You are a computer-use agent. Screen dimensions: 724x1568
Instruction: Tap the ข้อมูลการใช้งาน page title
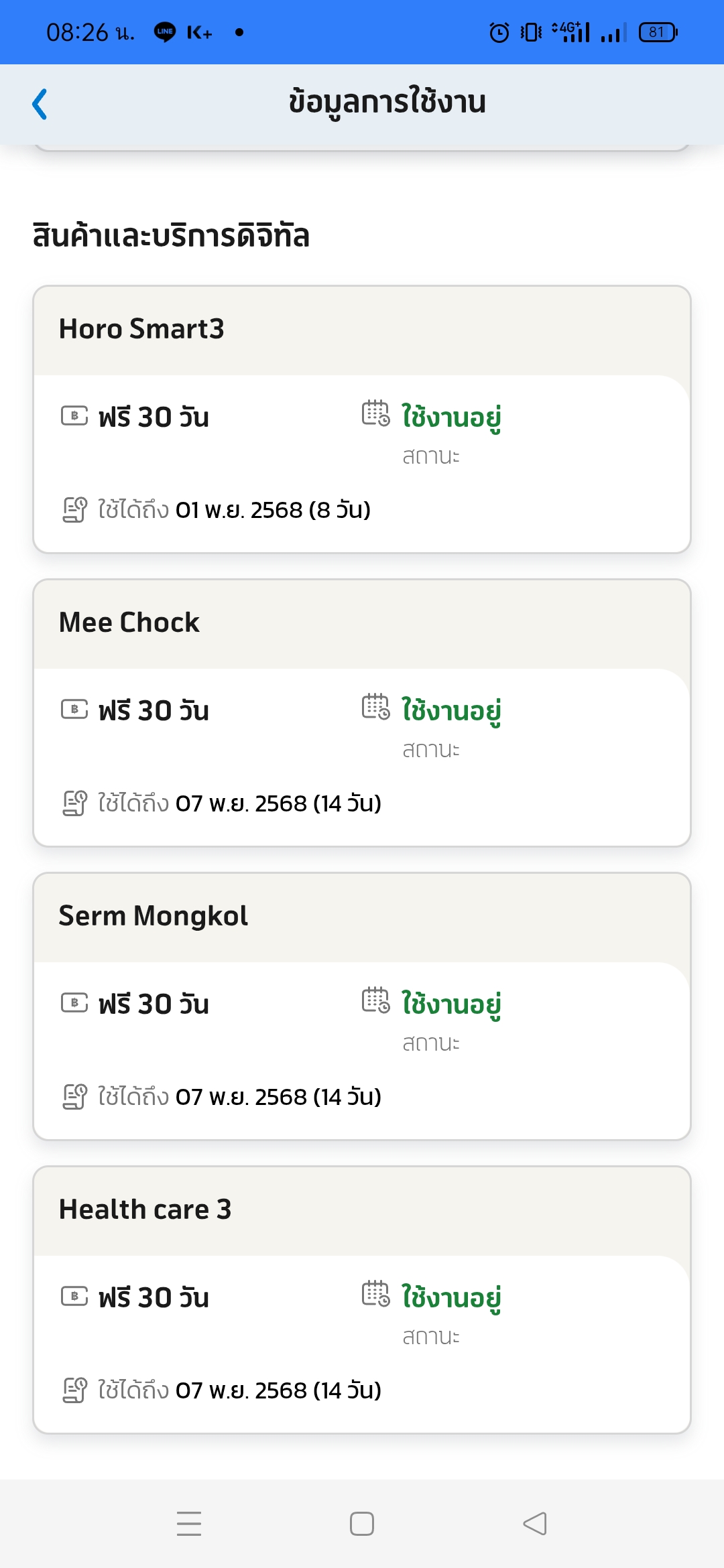click(x=387, y=103)
